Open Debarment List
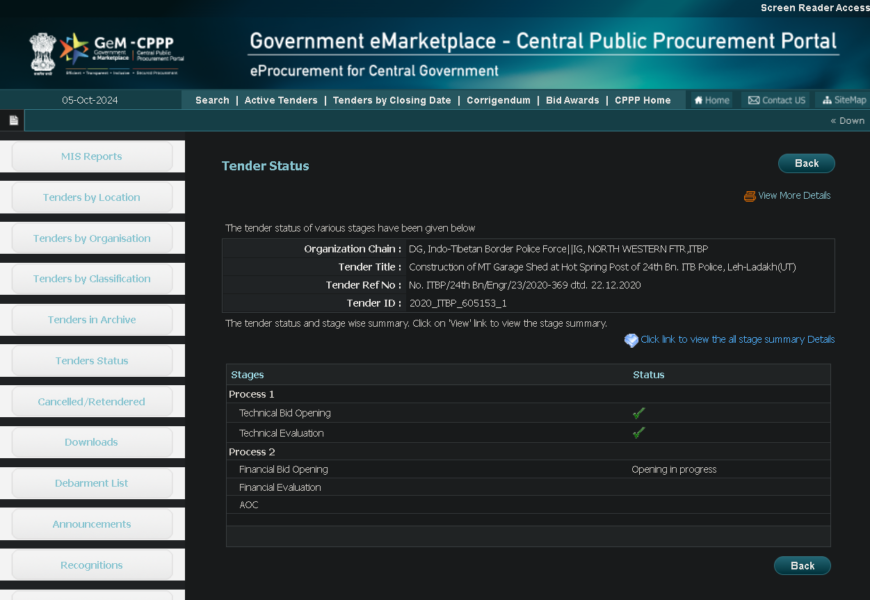Screen dimensions: 870x600 click(x=92, y=483)
